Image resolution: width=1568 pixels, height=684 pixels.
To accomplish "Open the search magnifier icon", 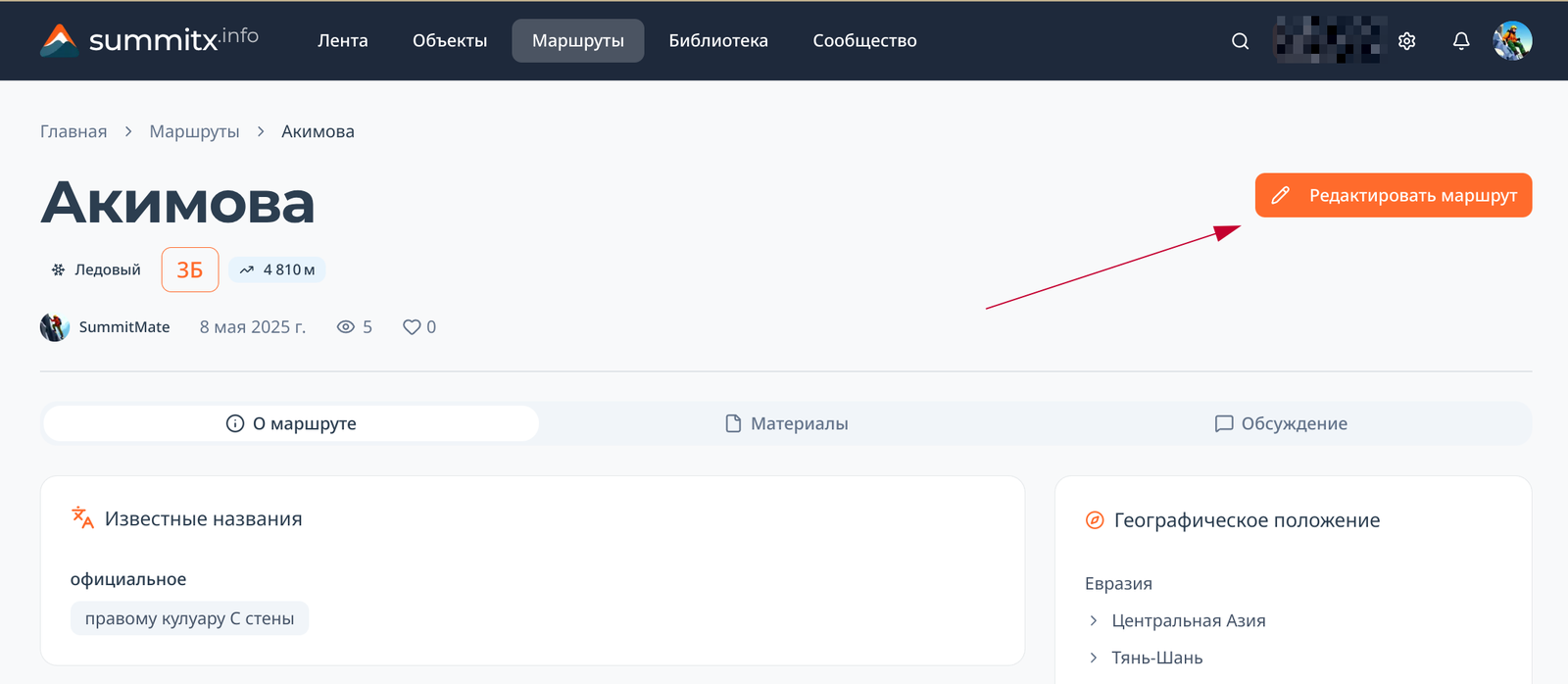I will 1240,41.
